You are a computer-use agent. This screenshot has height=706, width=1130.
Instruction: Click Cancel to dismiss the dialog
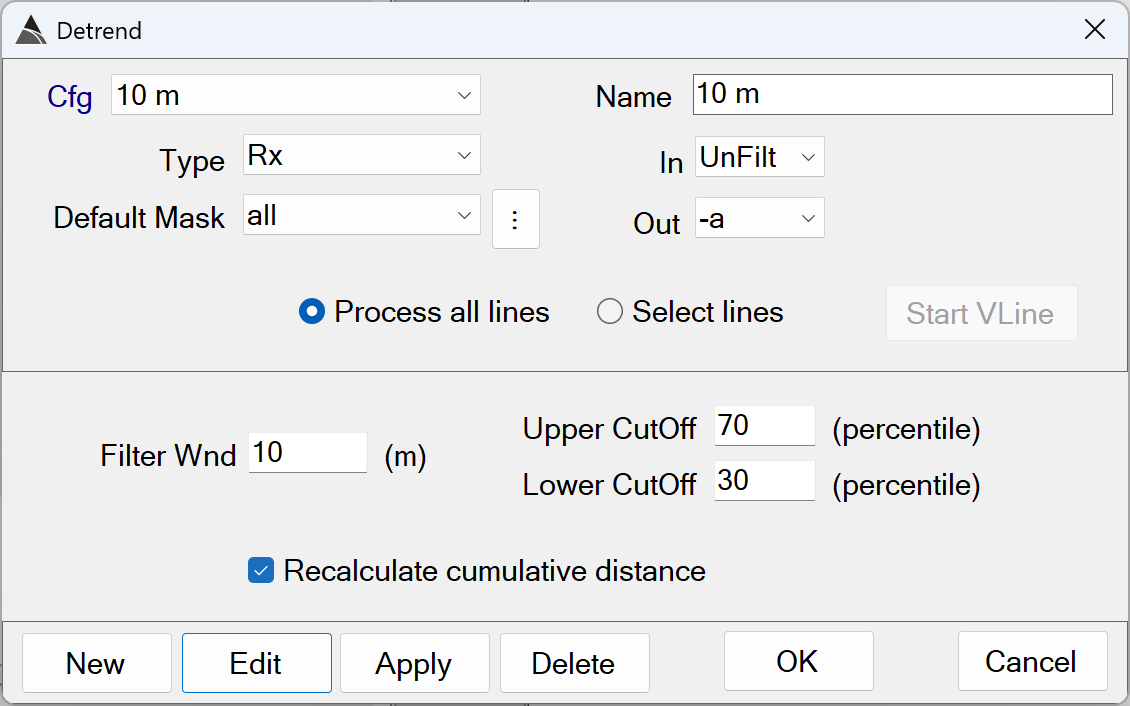(1031, 661)
